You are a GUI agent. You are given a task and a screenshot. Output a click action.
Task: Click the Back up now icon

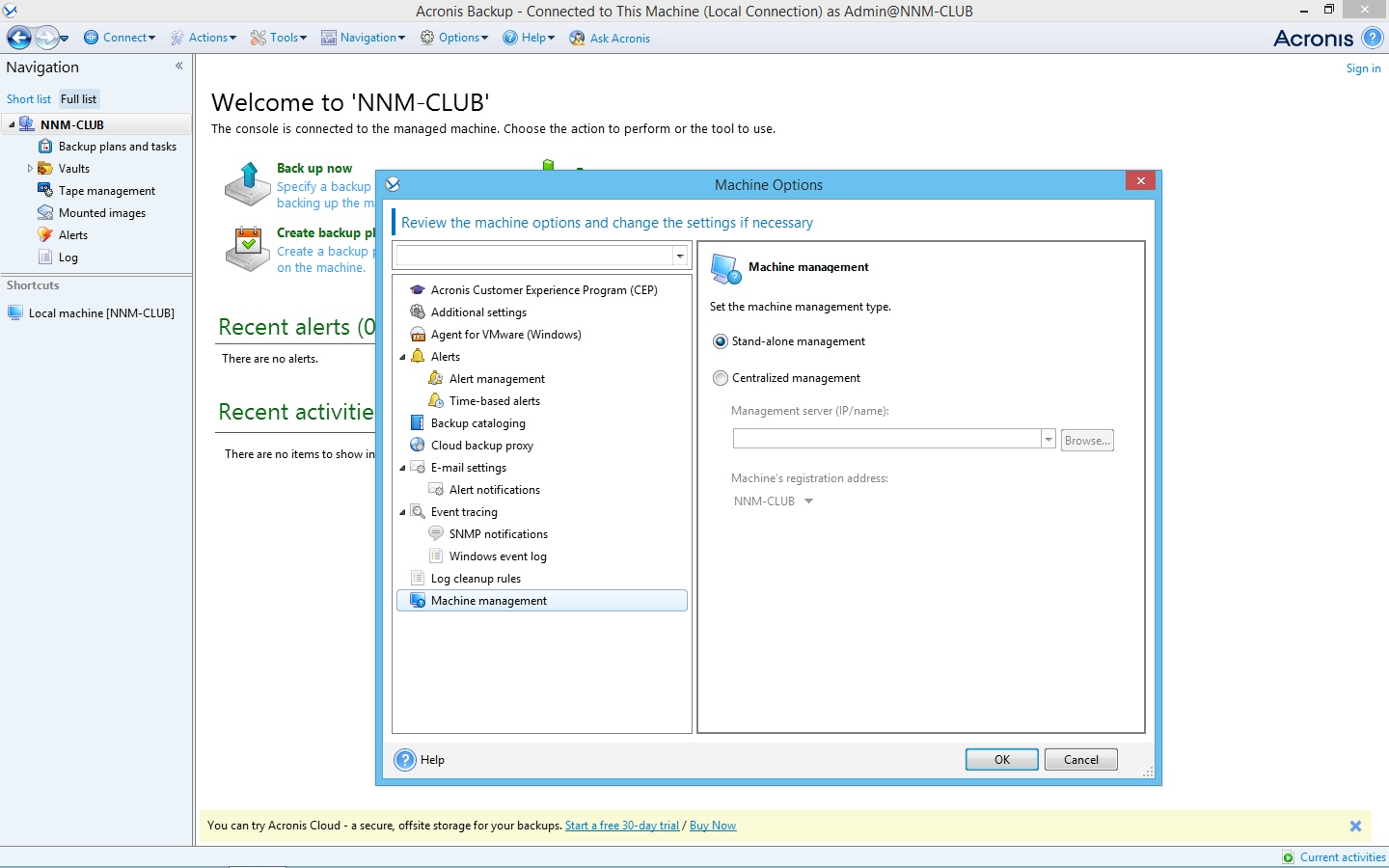coord(247,184)
